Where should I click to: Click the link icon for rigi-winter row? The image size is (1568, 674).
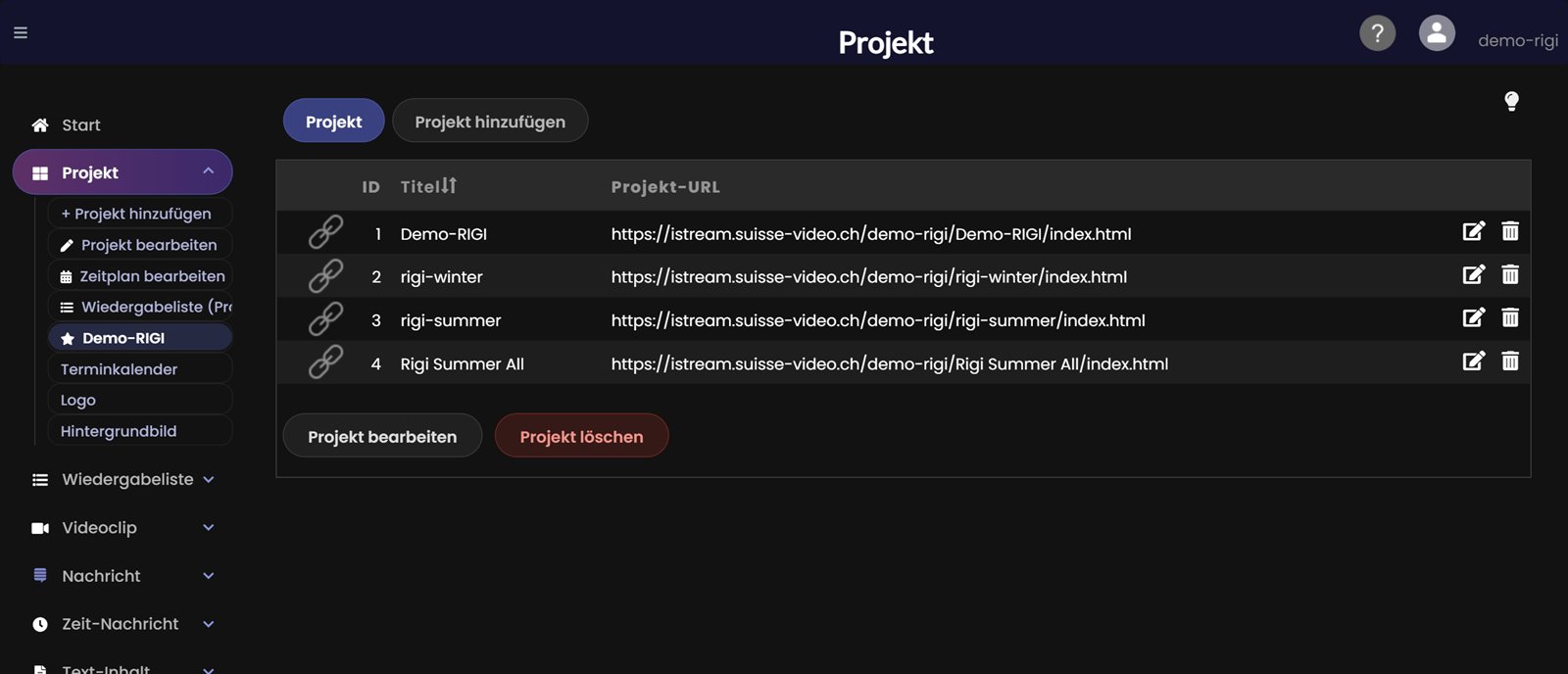click(325, 275)
